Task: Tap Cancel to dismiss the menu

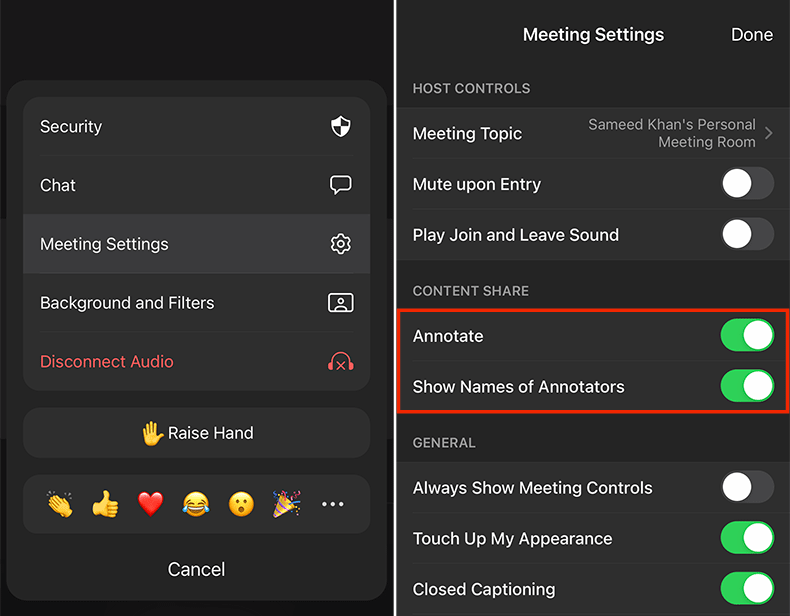Action: click(196, 569)
